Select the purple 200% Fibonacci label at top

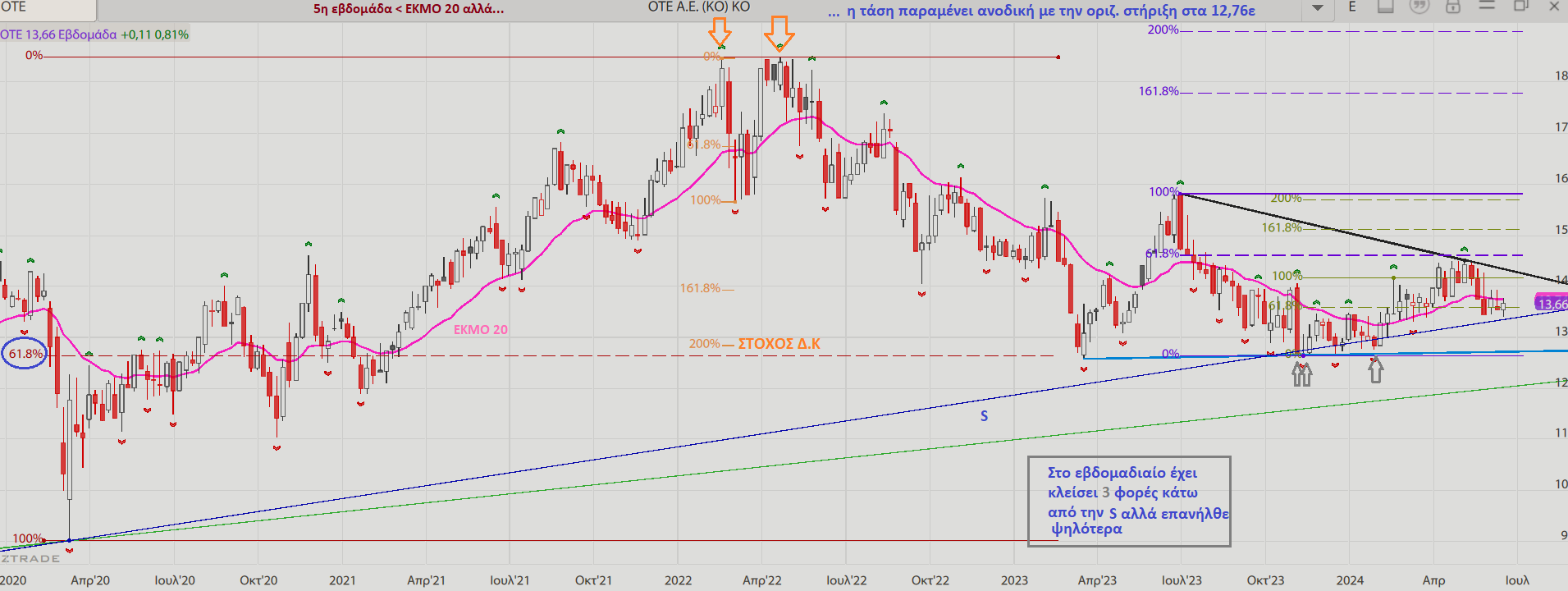(1163, 30)
